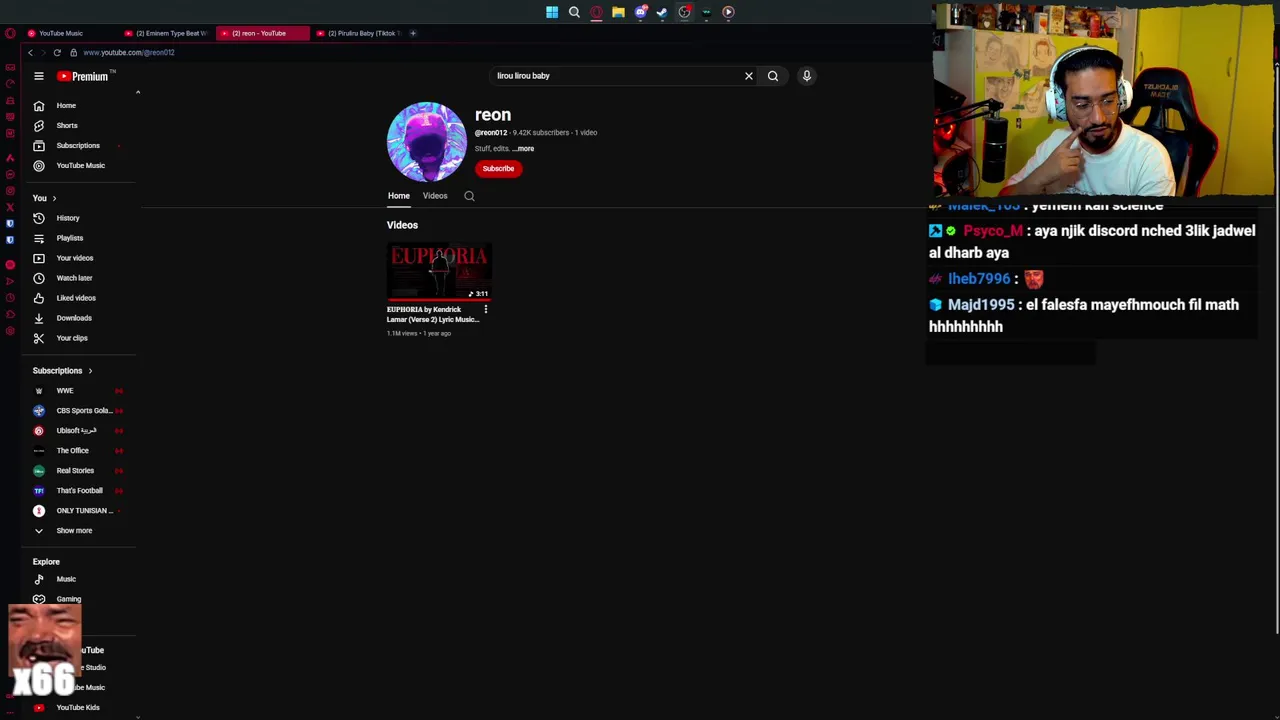
Task: Clear the search box with X
Action: pos(748,76)
